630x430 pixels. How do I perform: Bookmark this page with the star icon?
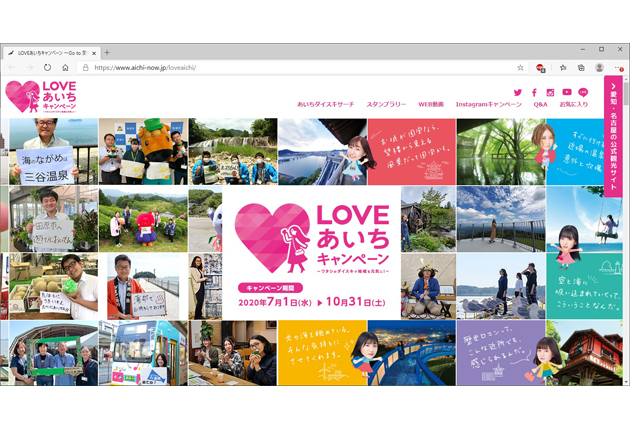tap(520, 68)
